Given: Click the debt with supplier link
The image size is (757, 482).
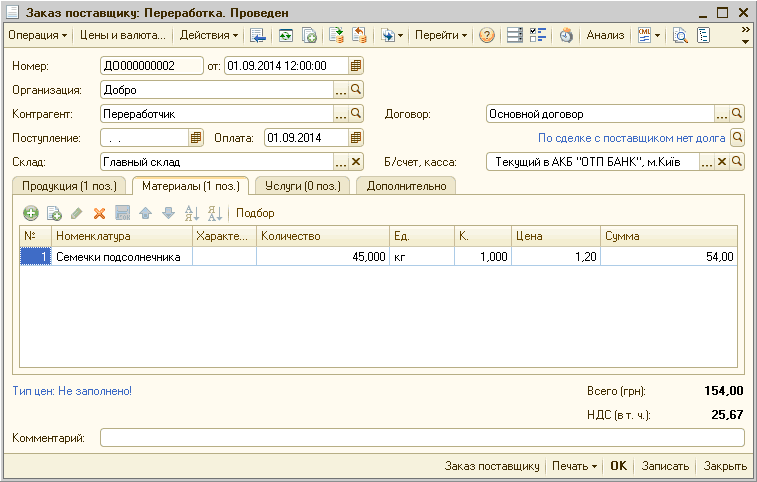Looking at the screenshot, I should 631,138.
